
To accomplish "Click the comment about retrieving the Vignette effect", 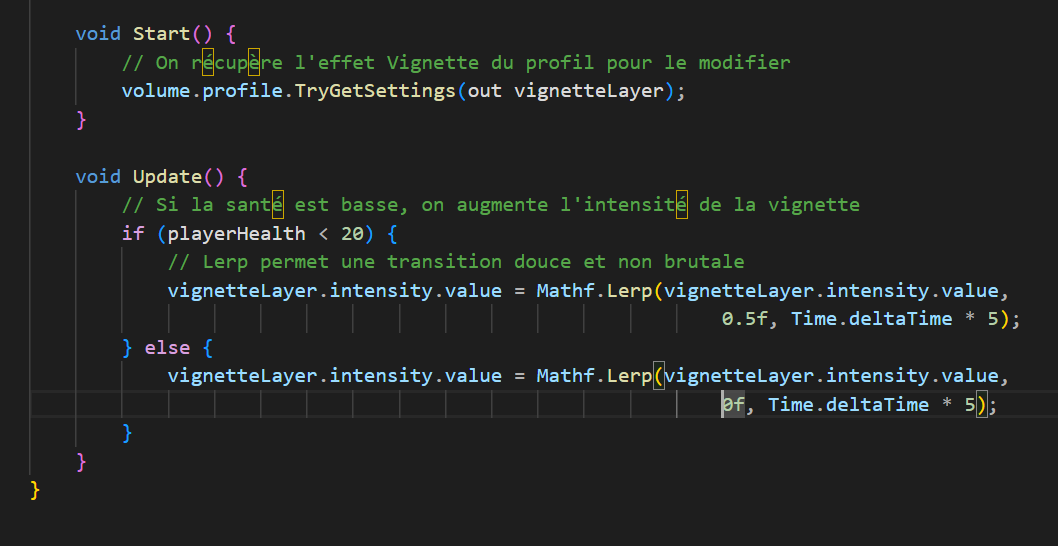I will [x=456, y=63].
